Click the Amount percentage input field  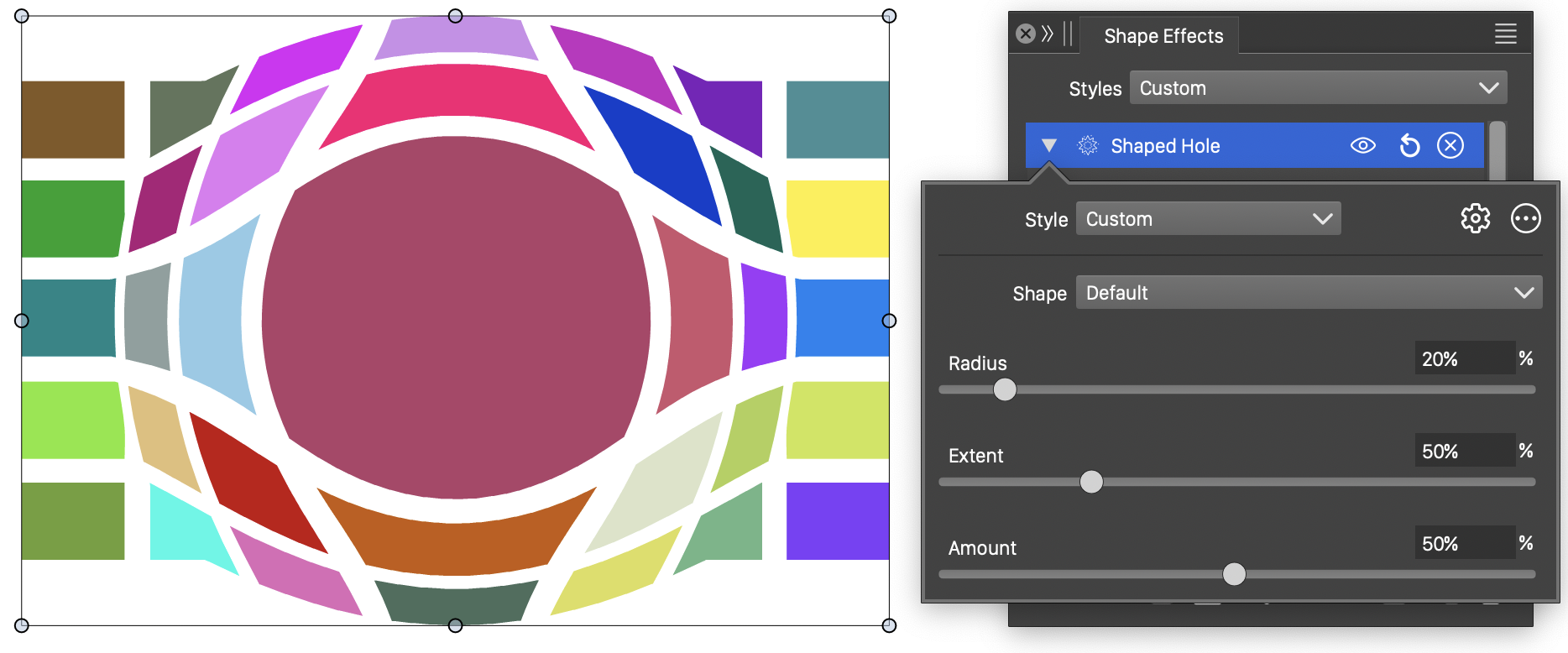[x=1463, y=544]
